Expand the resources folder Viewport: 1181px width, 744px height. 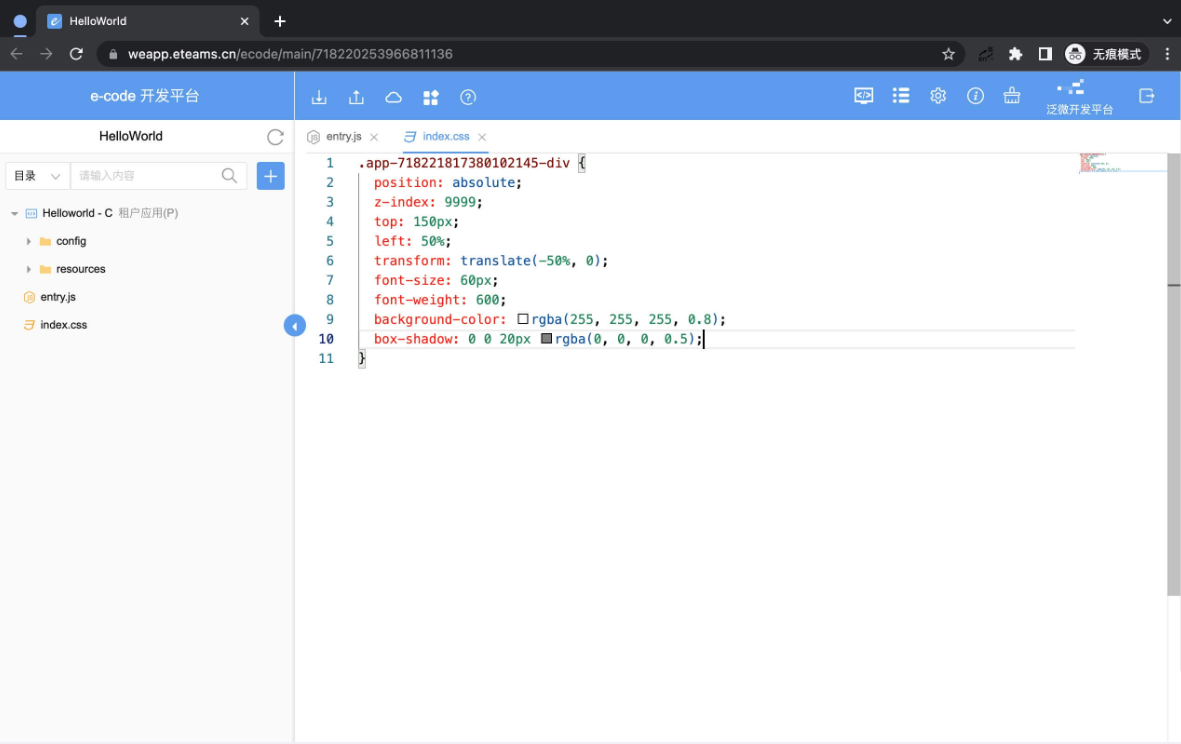point(29,269)
